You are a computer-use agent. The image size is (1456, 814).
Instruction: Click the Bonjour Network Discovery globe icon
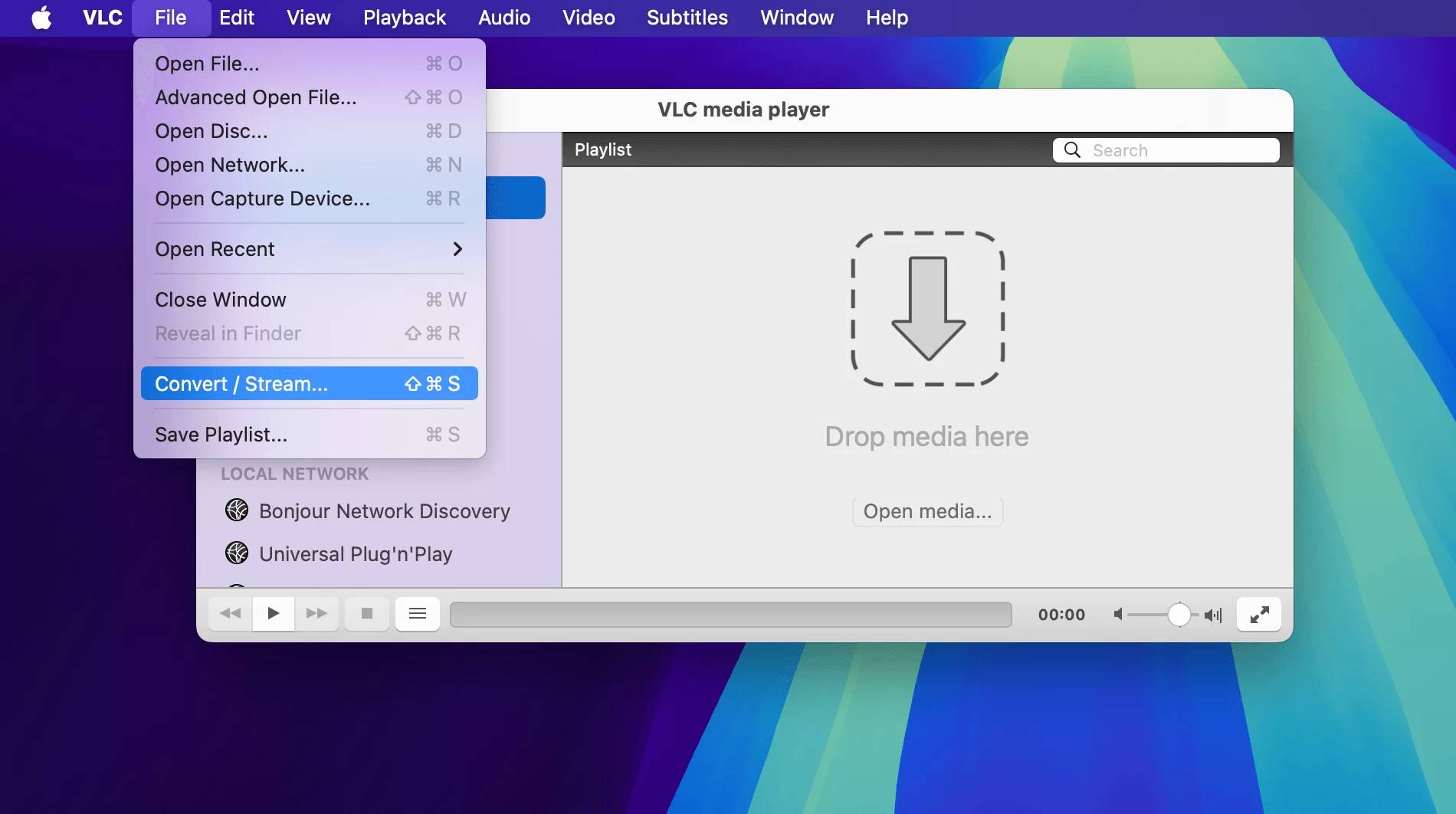tap(237, 510)
